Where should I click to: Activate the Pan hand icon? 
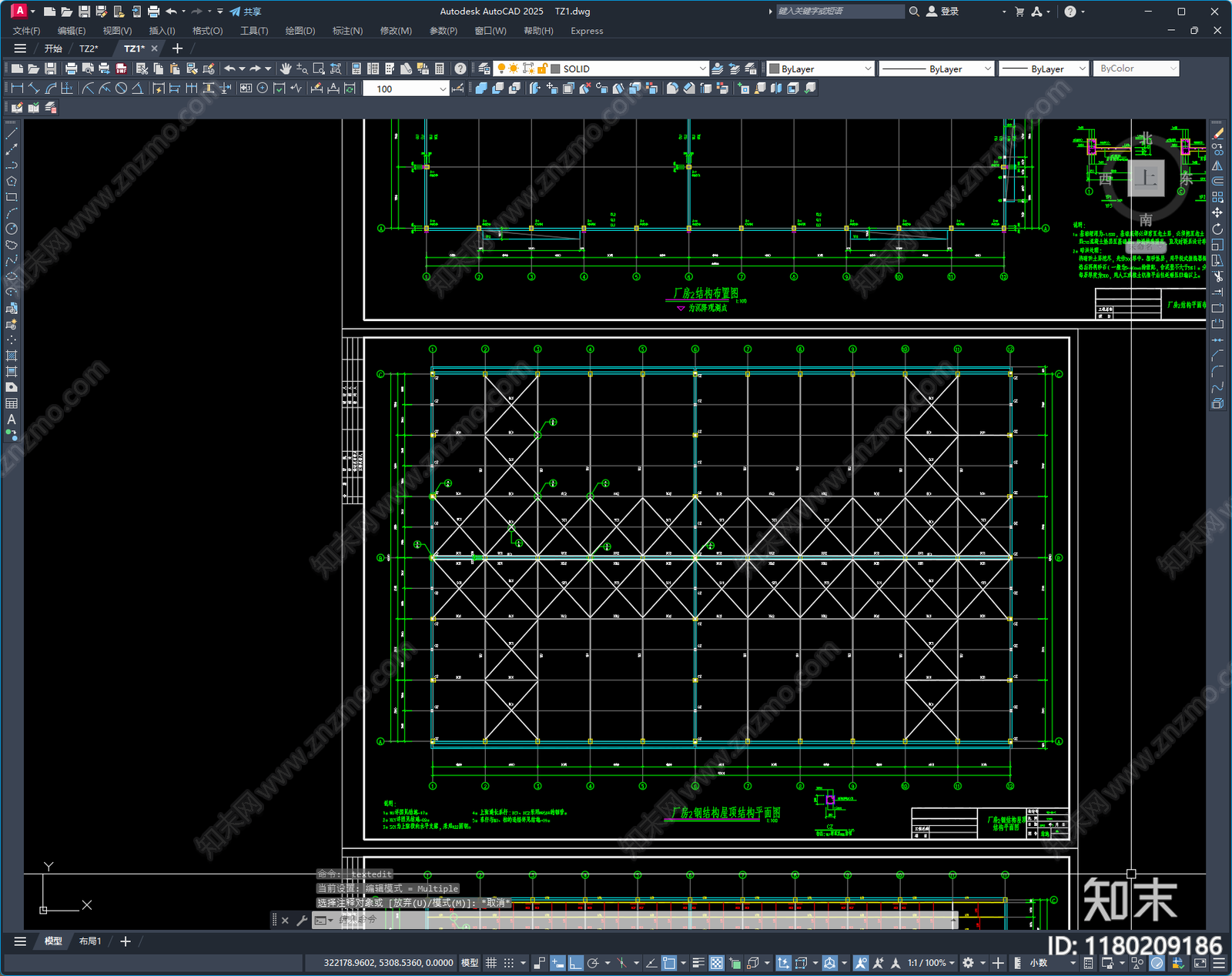click(x=286, y=69)
